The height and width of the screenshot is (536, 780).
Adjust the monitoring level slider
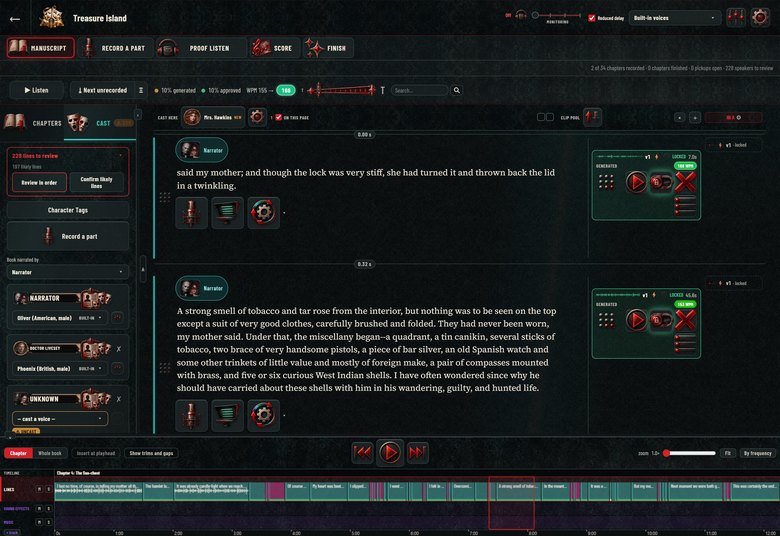click(x=556, y=15)
